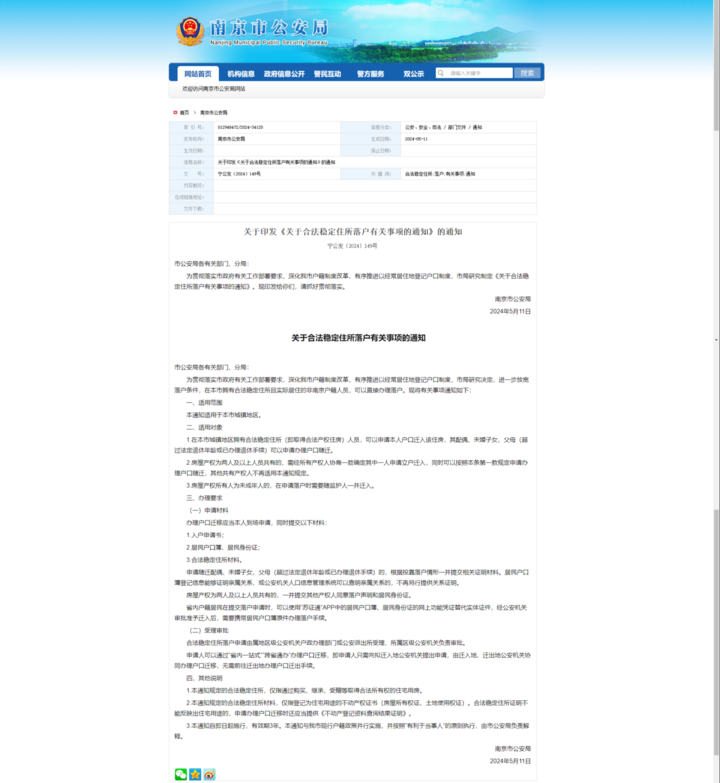Share to QZone star icon
The width and height of the screenshot is (720, 783).
coord(195,774)
